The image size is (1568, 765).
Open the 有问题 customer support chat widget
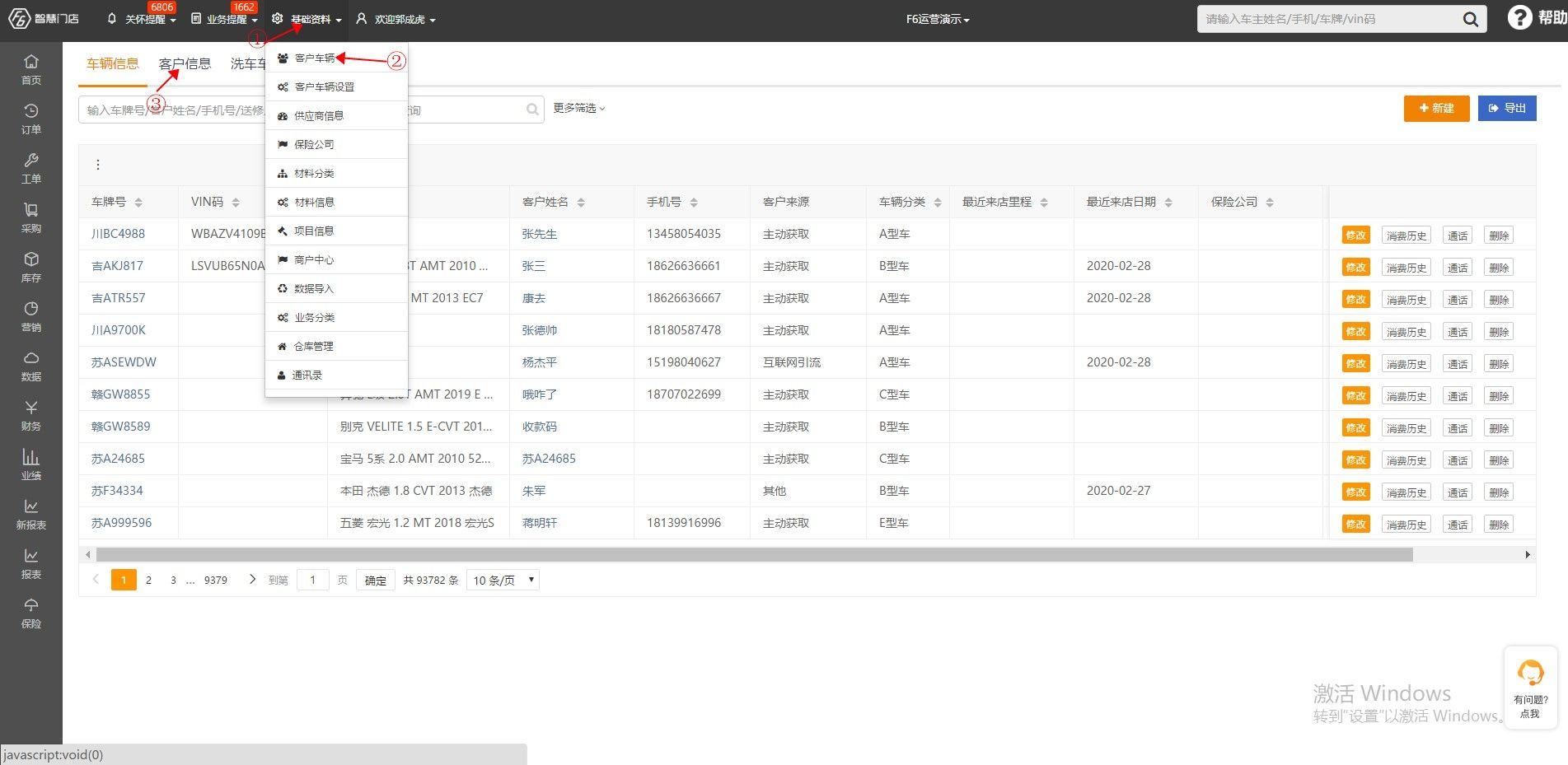pos(1530,688)
